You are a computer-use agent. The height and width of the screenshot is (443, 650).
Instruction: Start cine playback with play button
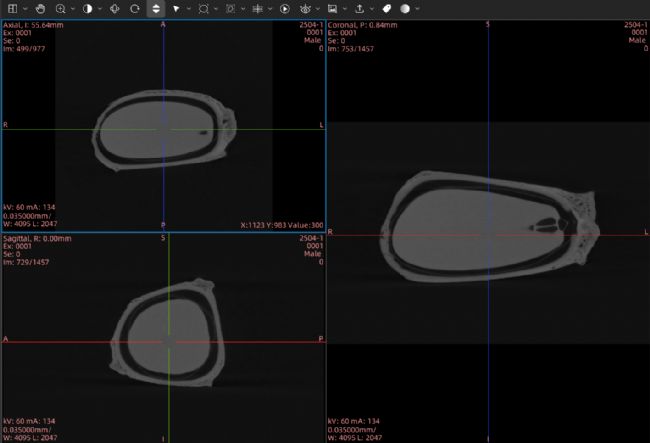point(284,8)
